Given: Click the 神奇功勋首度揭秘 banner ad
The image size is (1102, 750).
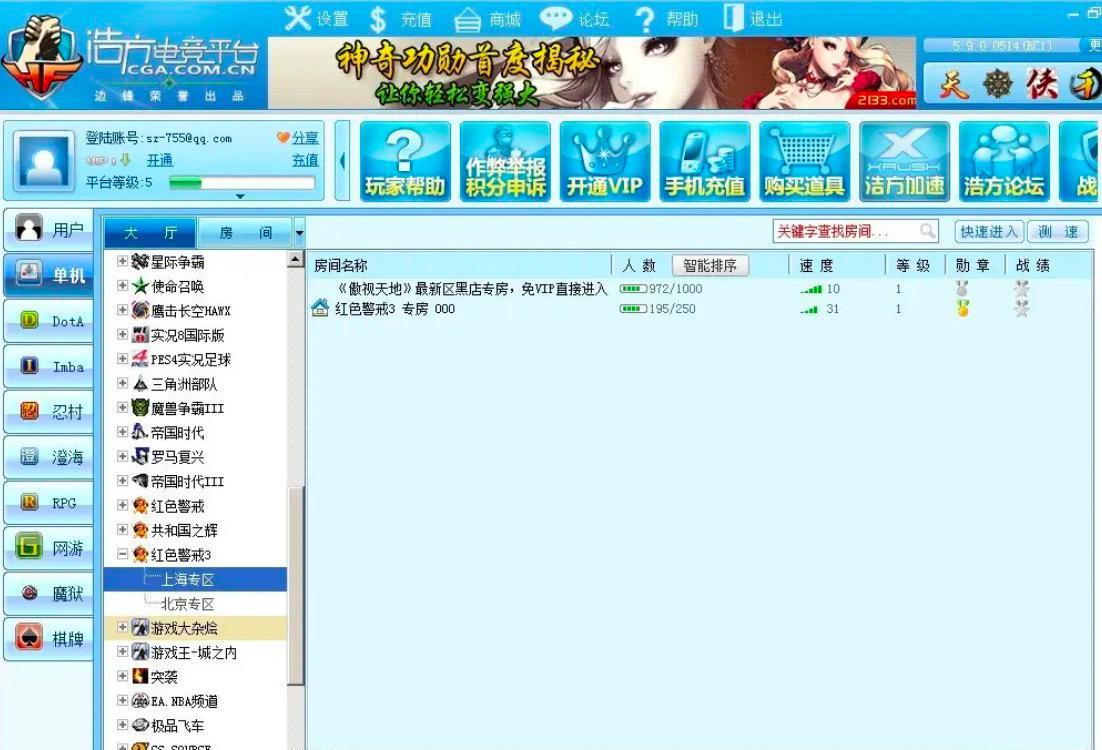Looking at the screenshot, I should tap(592, 73).
